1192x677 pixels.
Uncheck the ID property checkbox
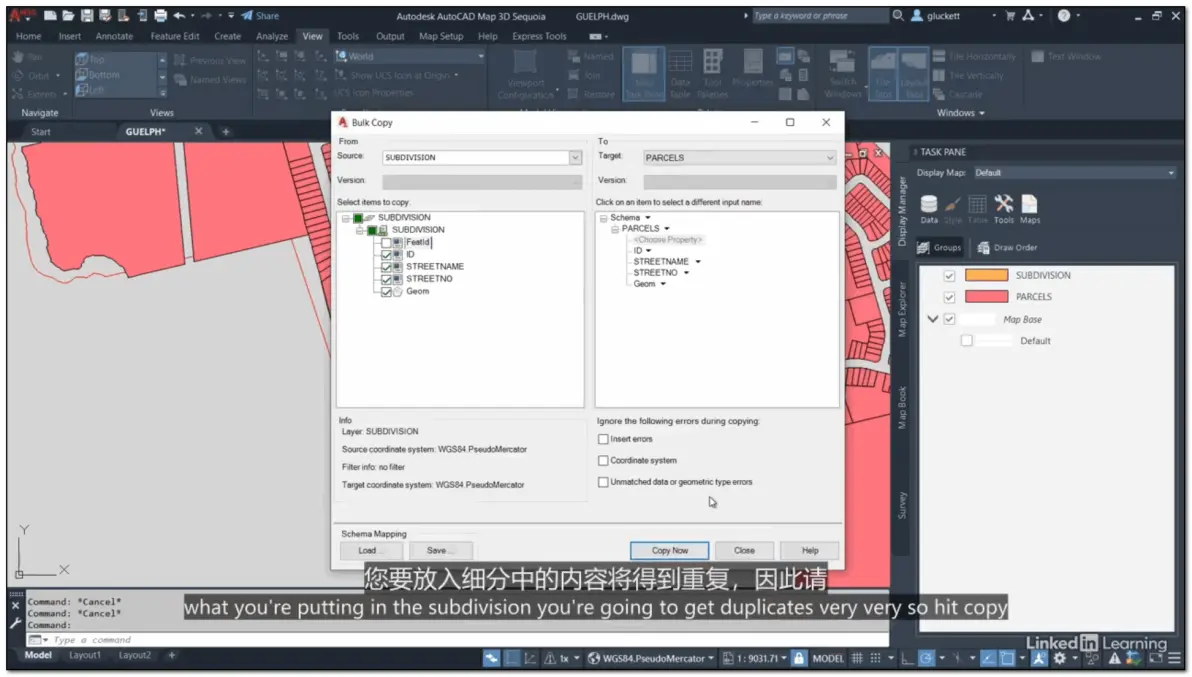386,255
